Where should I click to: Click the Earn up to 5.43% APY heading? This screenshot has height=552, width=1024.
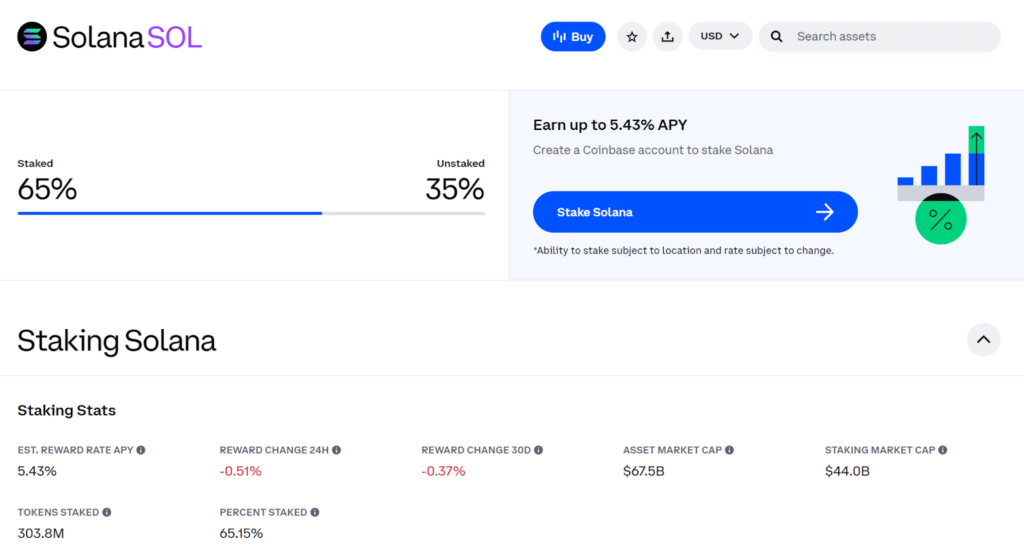coord(610,125)
